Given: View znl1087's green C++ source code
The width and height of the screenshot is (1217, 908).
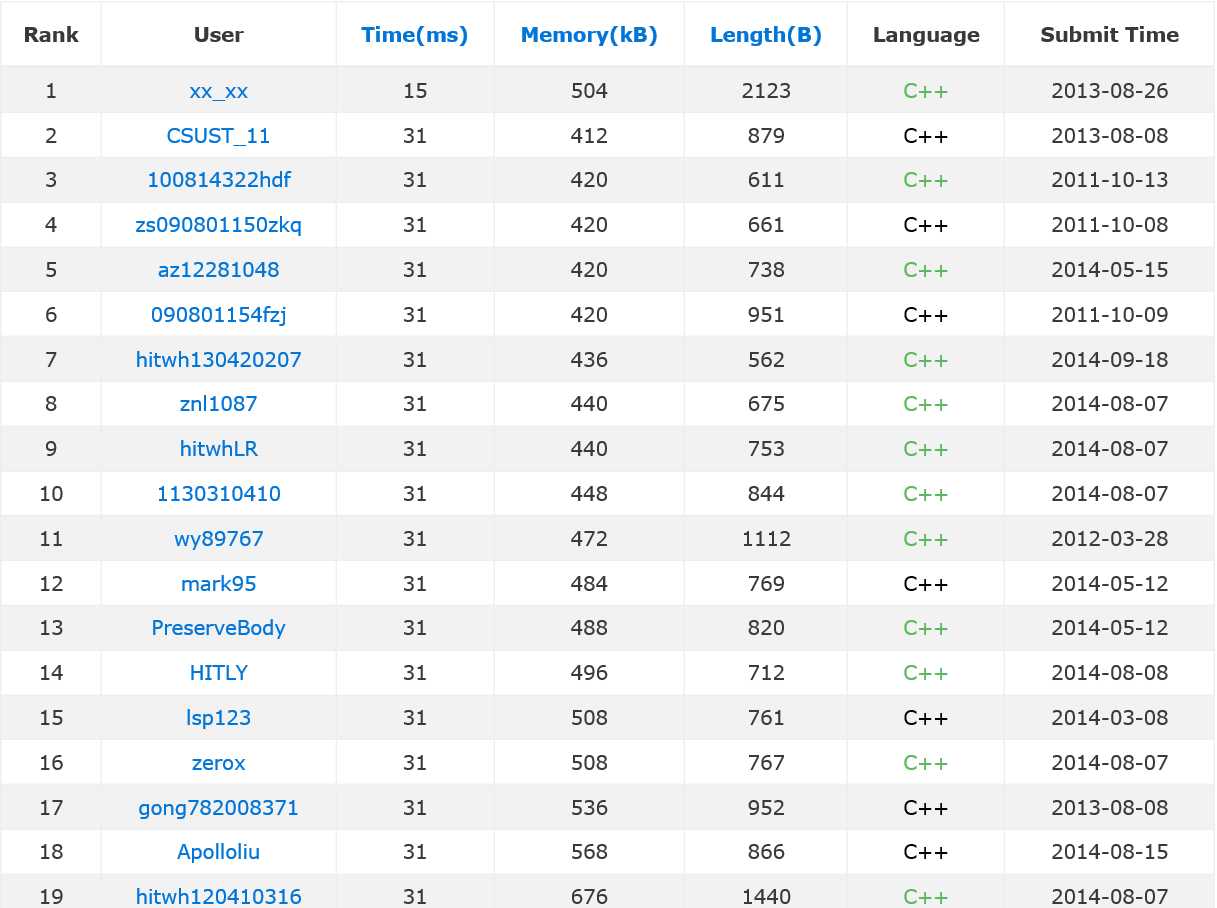Looking at the screenshot, I should click(x=926, y=404).
